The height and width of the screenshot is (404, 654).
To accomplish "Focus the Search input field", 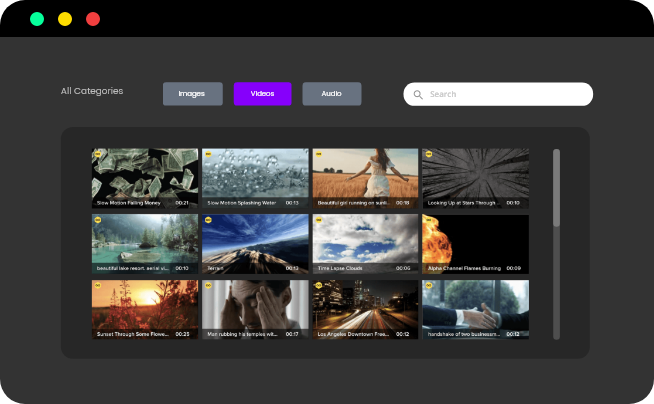I will (x=505, y=94).
